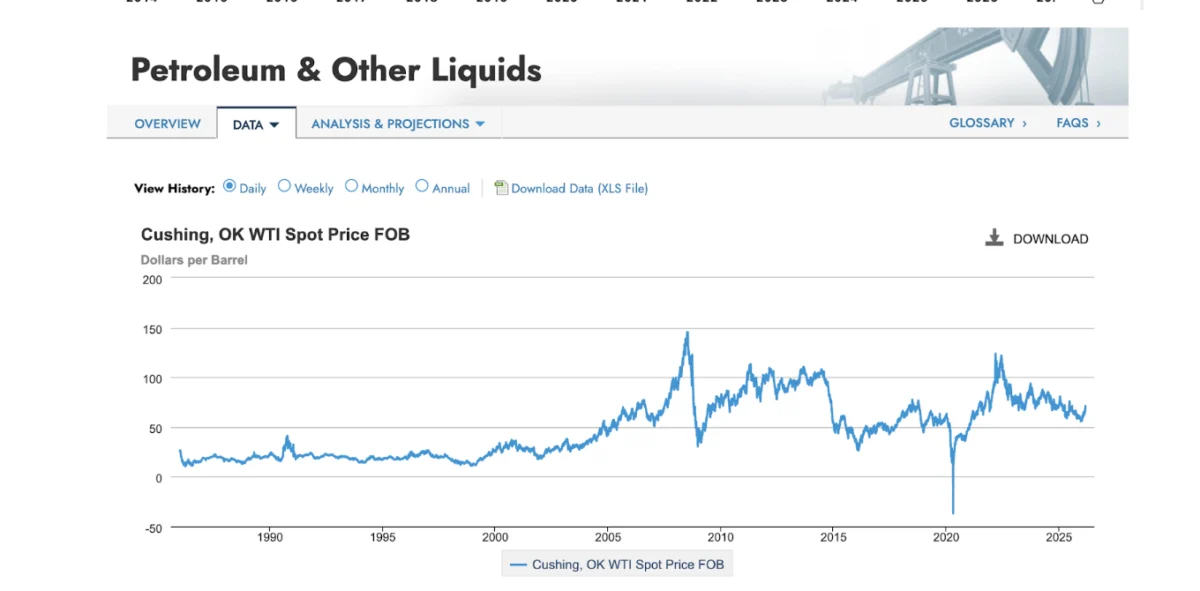This screenshot has width=1200, height=591.
Task: Click the XLS spreadsheet icon beside Download Data
Action: 500,188
